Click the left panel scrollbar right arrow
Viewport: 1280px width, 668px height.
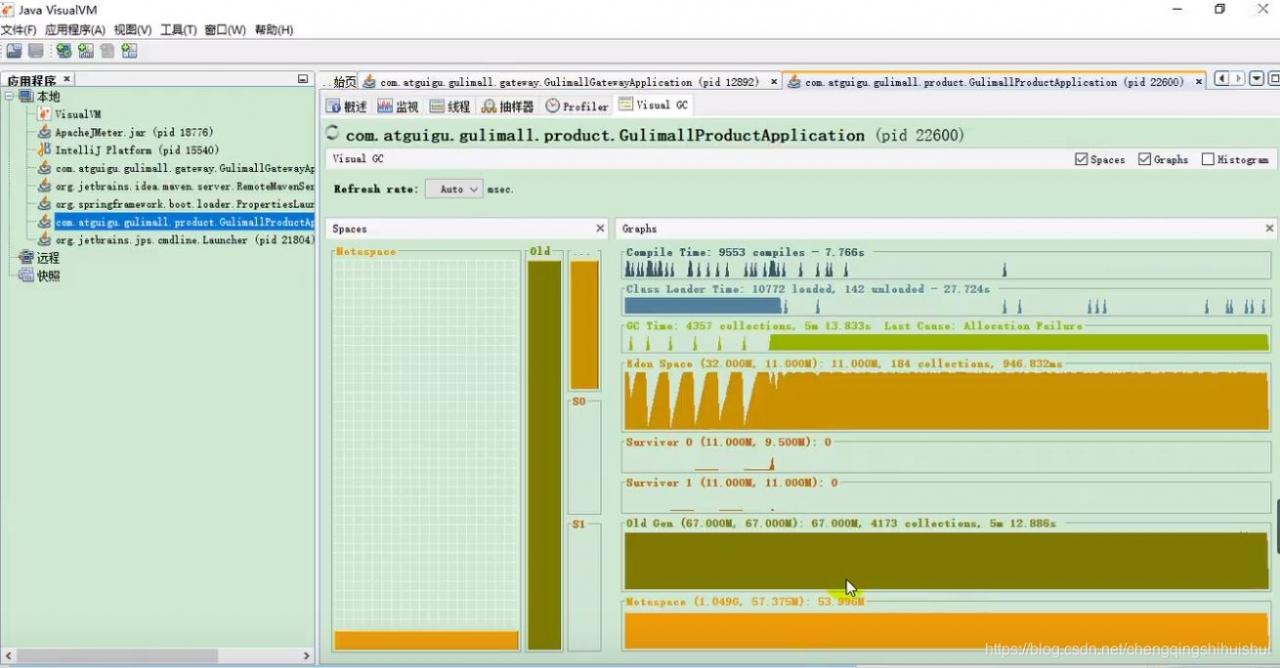point(307,656)
